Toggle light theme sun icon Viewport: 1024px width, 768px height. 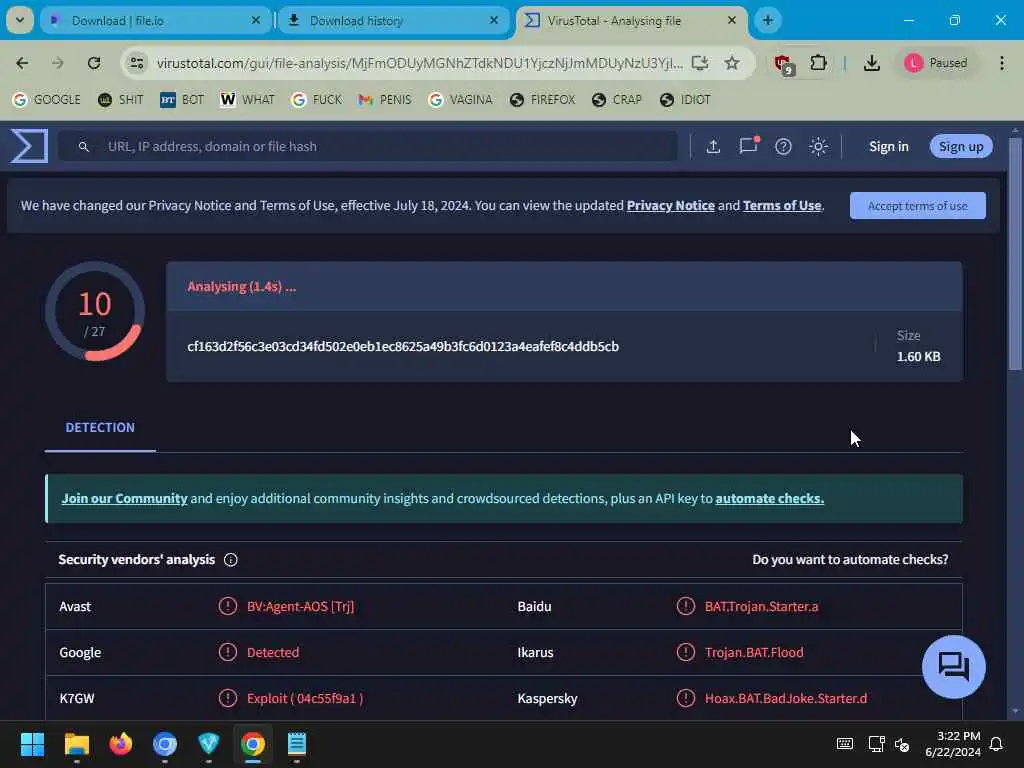tap(818, 146)
